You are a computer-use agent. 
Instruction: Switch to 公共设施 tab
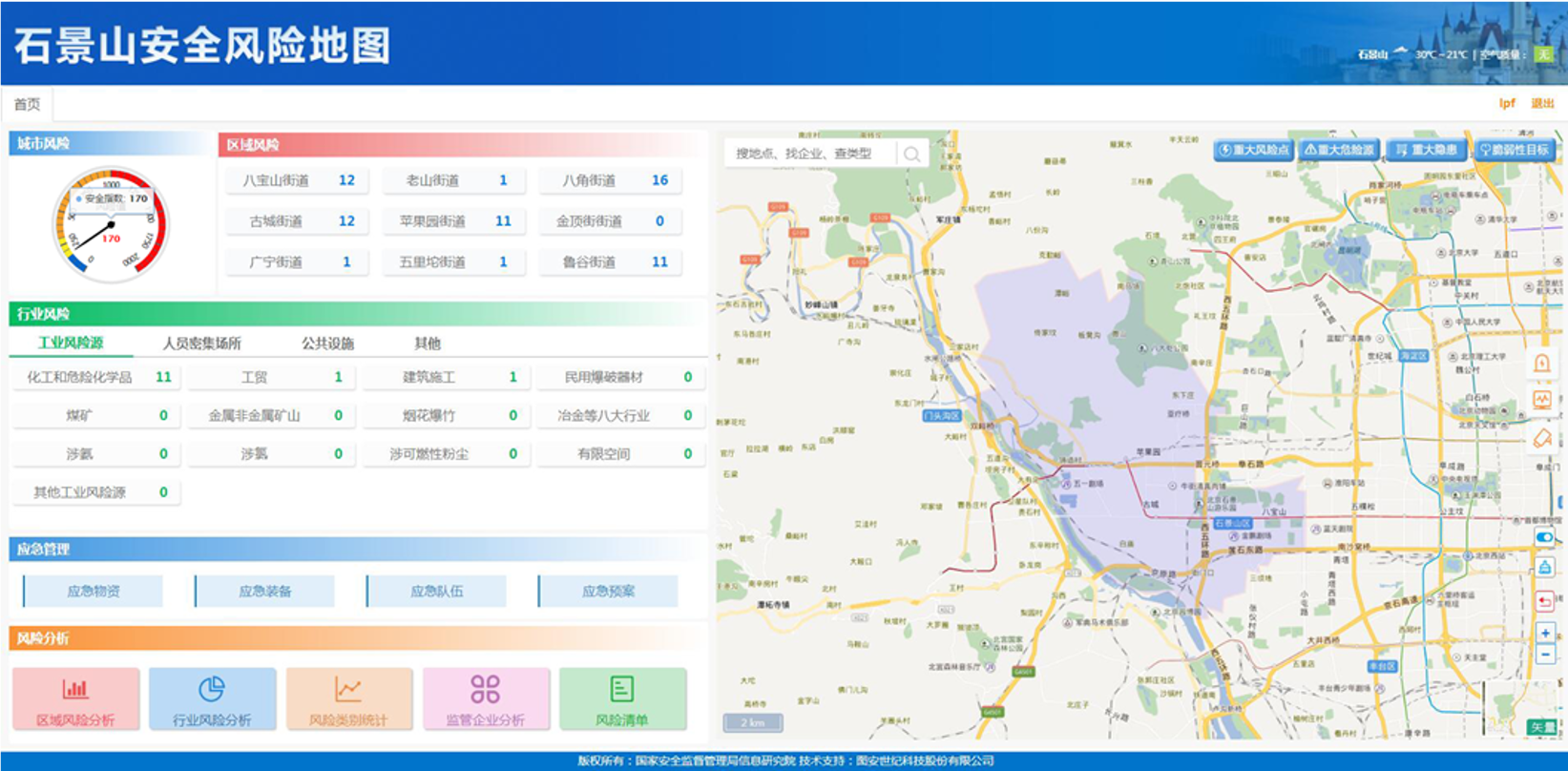click(x=327, y=344)
